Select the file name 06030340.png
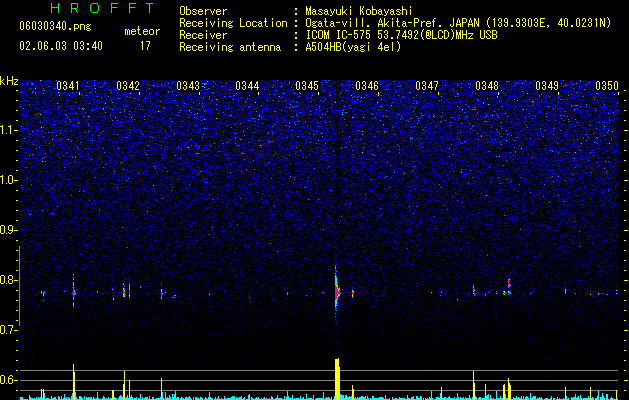The image size is (629, 400). (x=55, y=26)
